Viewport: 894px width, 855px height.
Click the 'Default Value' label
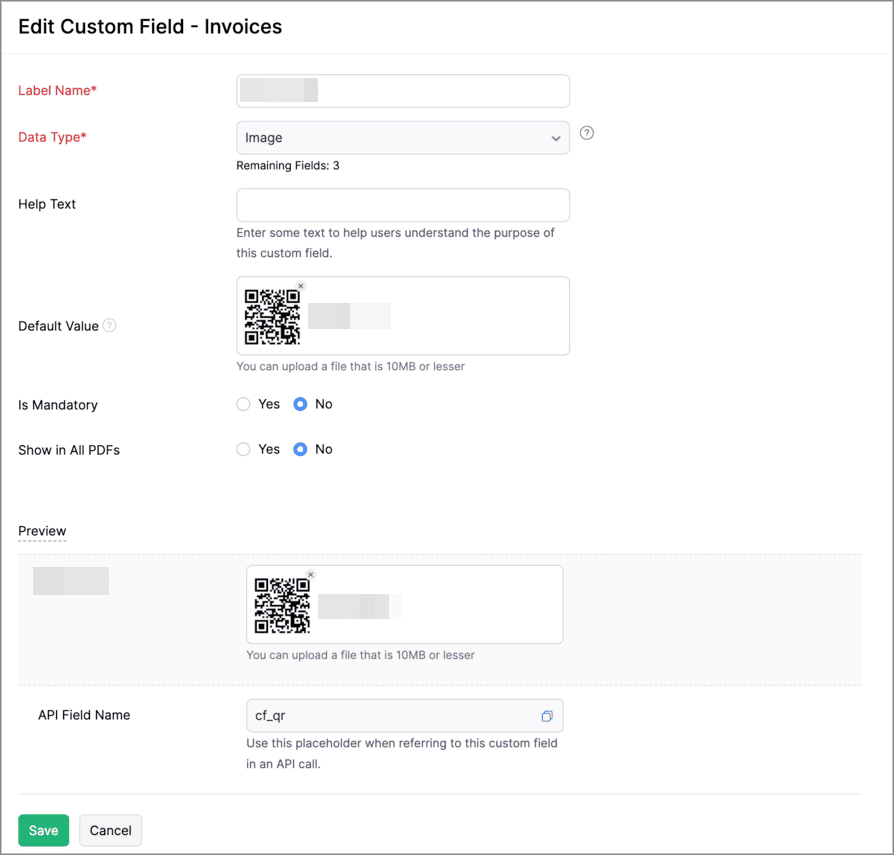coord(58,326)
